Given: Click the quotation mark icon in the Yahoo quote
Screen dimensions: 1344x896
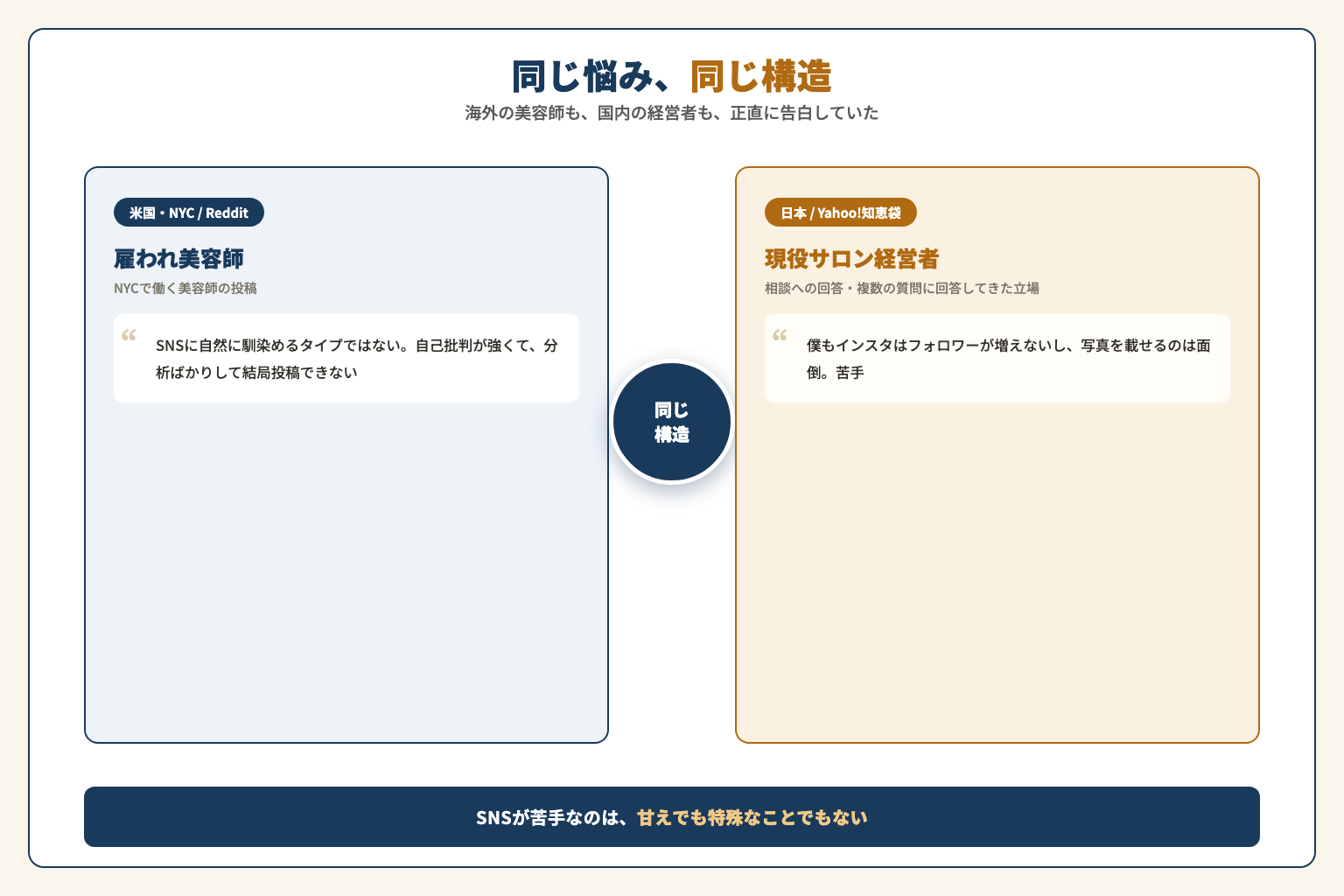Looking at the screenshot, I should (x=780, y=335).
